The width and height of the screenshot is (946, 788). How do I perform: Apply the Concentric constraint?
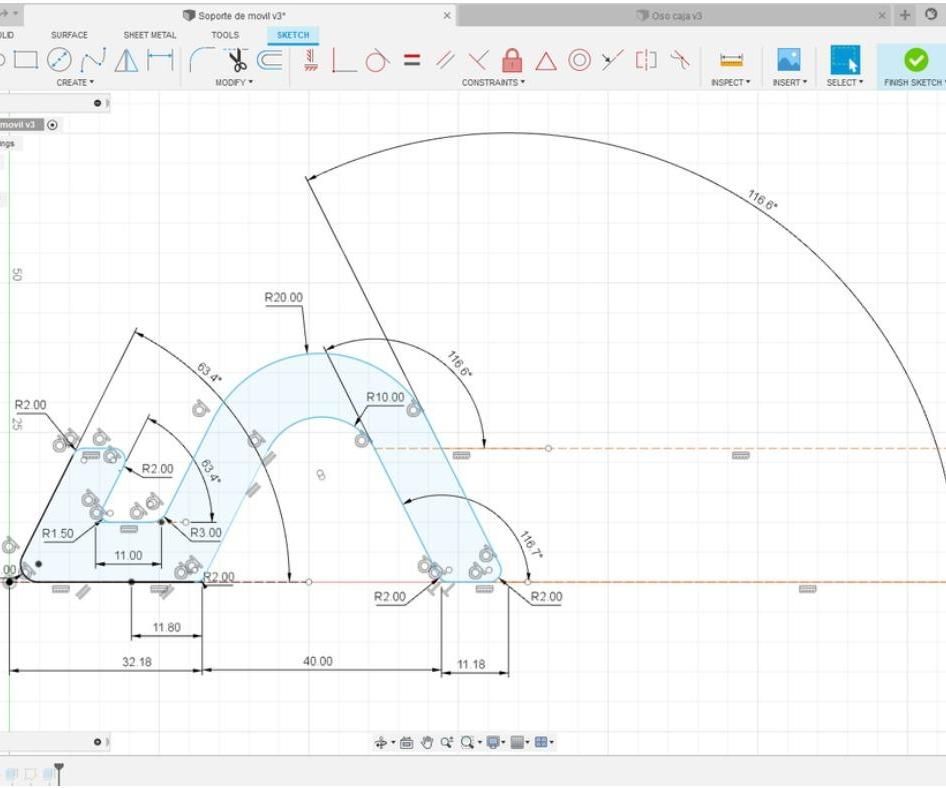coord(579,59)
